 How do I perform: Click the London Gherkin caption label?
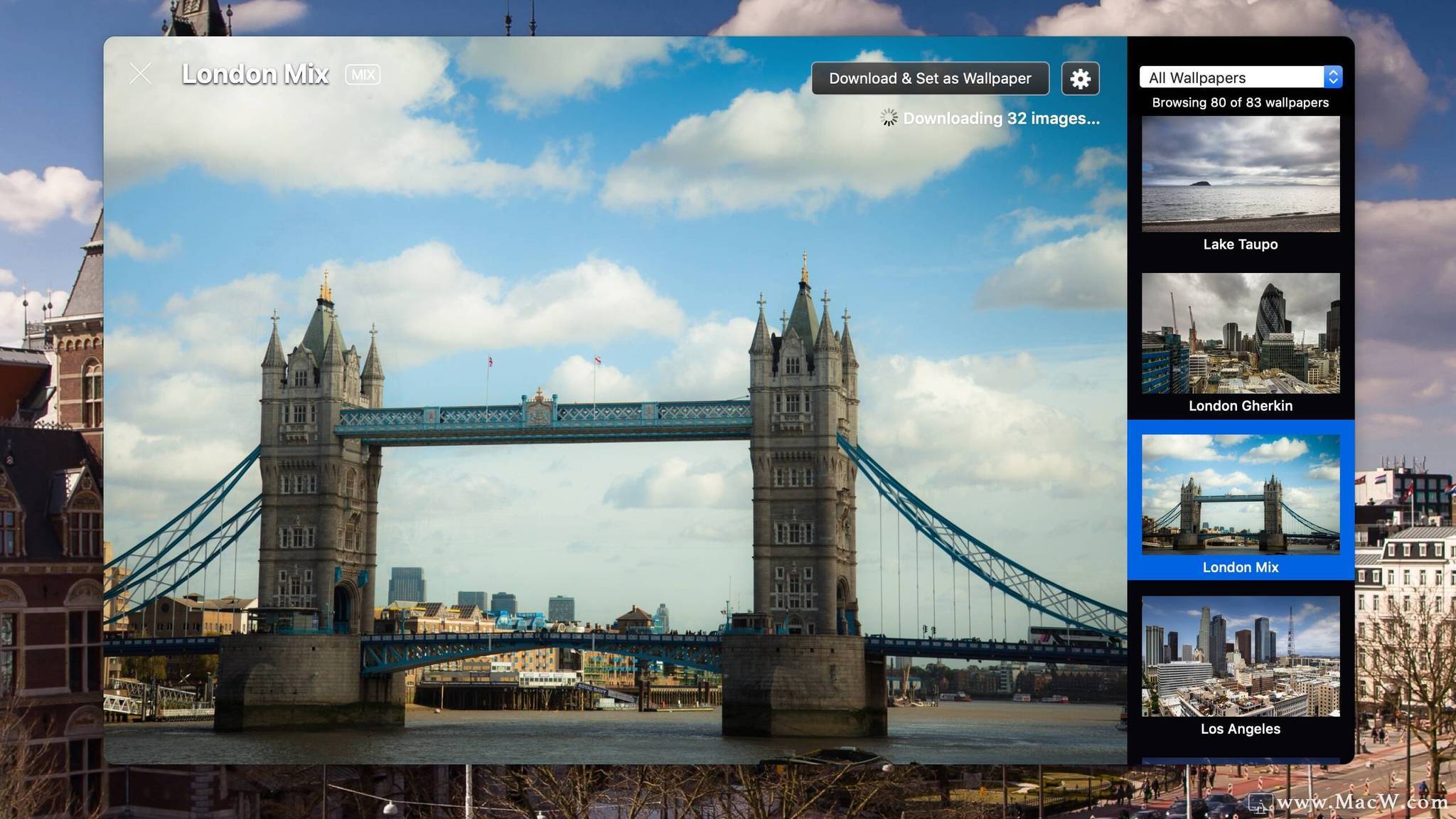click(1241, 406)
